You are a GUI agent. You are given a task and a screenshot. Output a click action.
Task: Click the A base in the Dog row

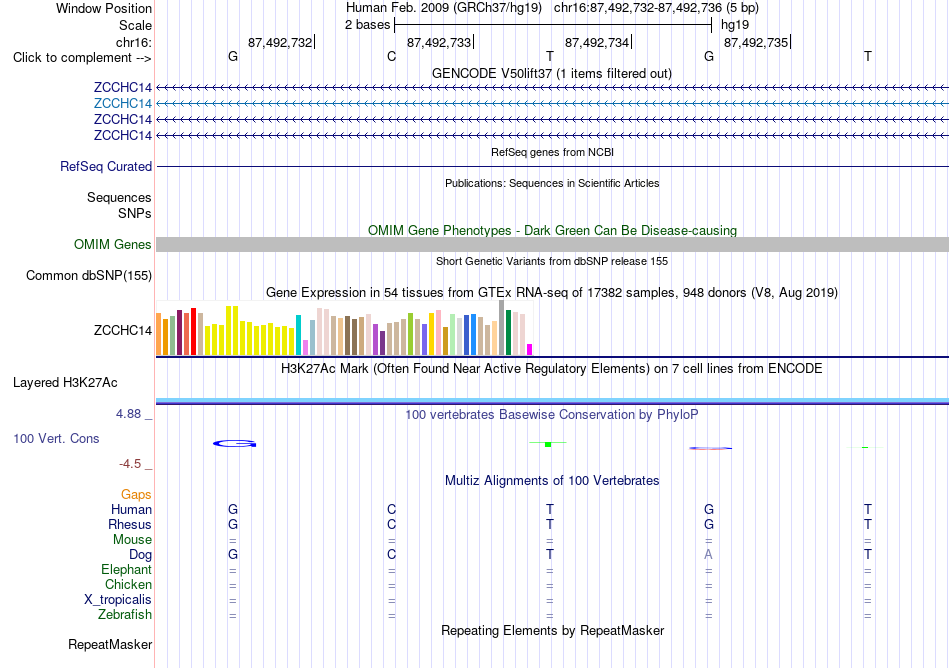[x=708, y=555]
